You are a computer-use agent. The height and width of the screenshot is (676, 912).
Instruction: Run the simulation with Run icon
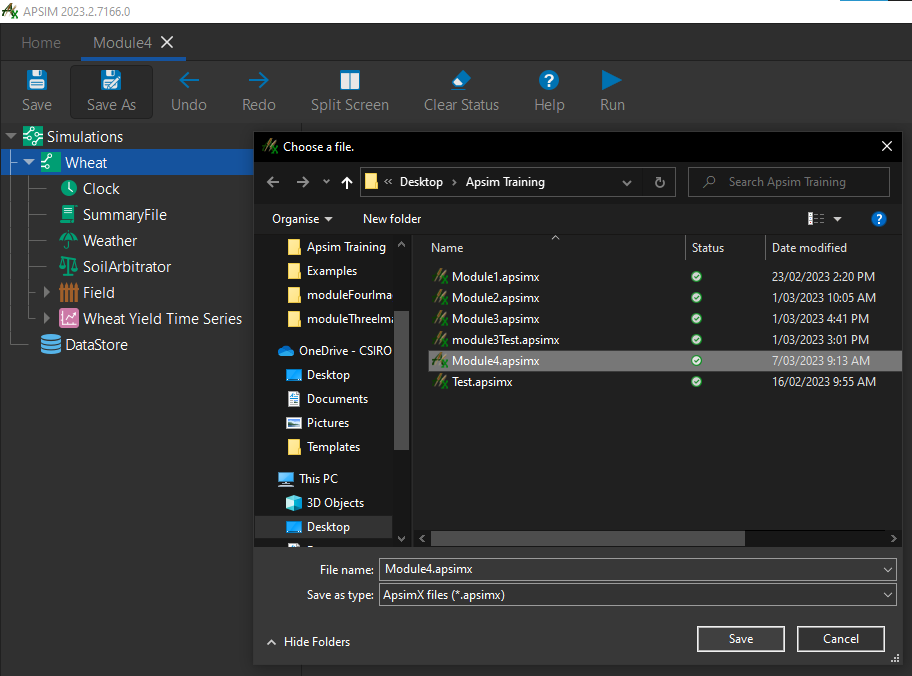(612, 80)
